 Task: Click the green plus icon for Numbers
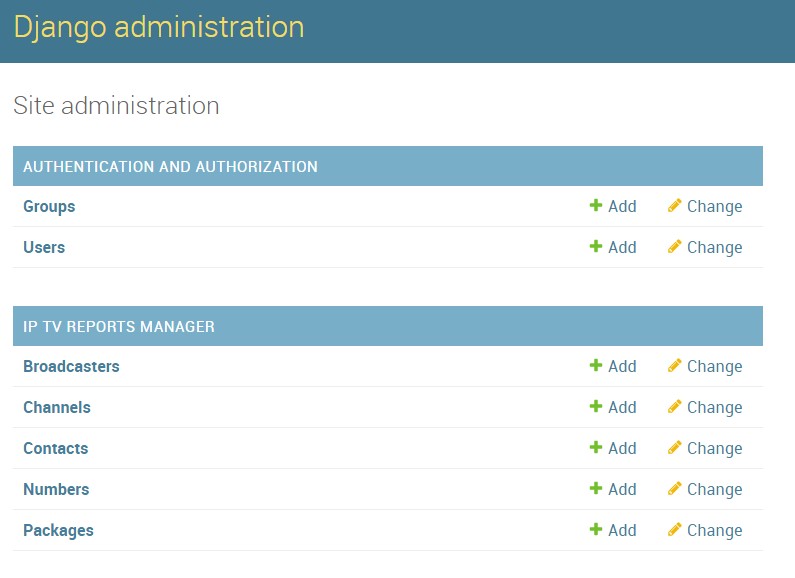[596, 489]
